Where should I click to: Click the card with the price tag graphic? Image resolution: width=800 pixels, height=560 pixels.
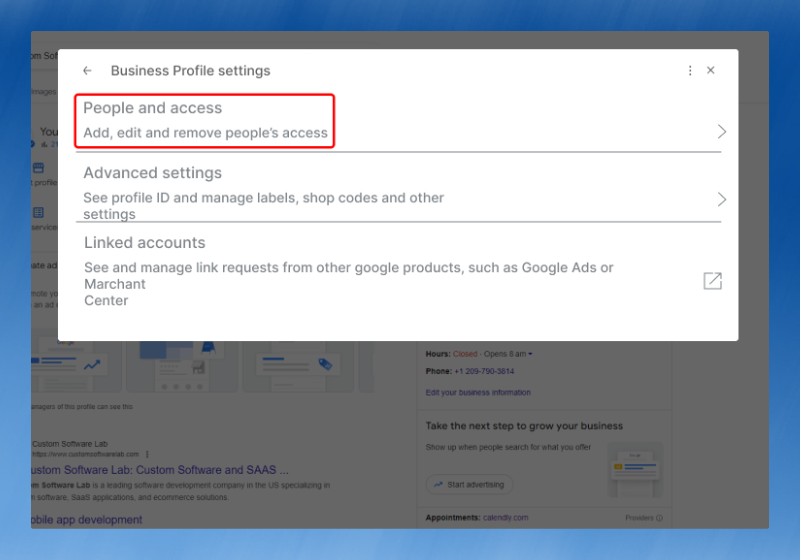coord(298,366)
